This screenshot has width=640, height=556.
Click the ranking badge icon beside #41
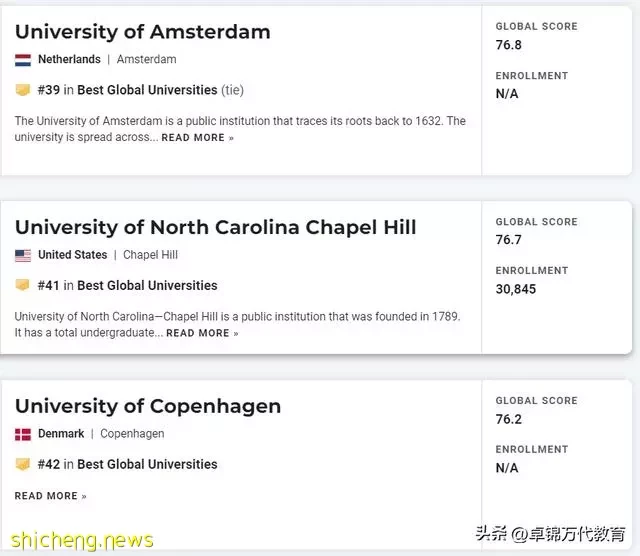23,285
